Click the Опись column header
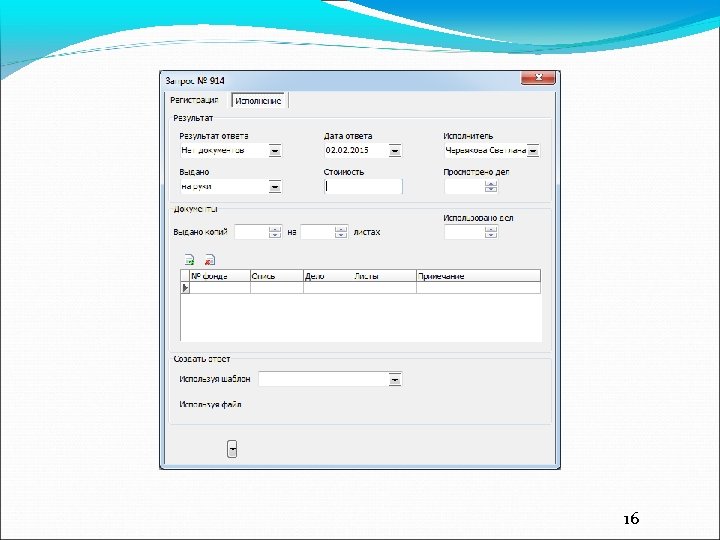720x540 pixels. [277, 276]
